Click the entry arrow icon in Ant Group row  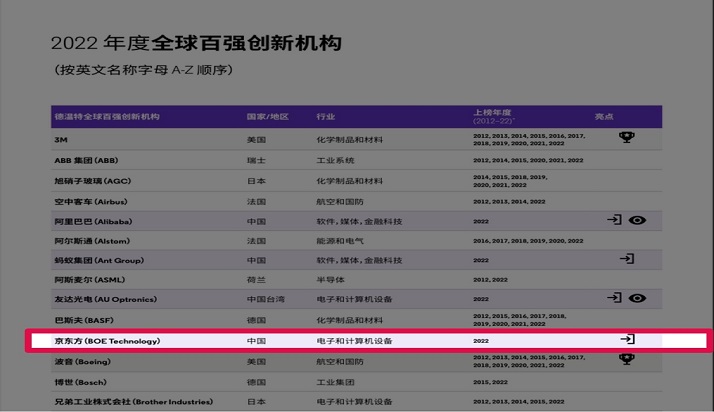[x=627, y=259]
